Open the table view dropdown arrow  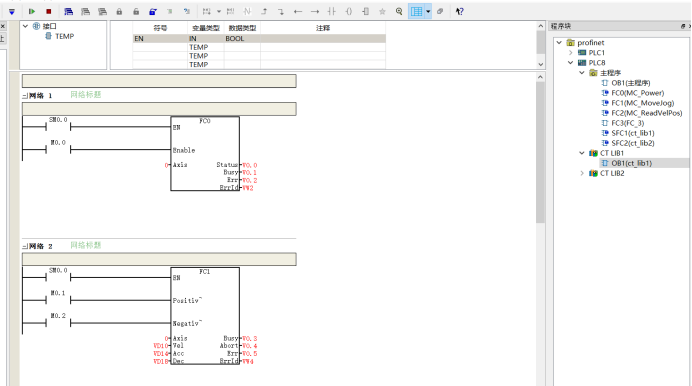tap(428, 11)
